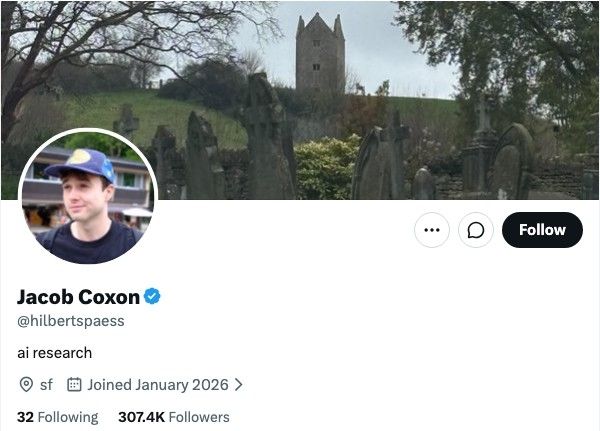Click the blue cap in the avatar

pyautogui.click(x=81, y=164)
